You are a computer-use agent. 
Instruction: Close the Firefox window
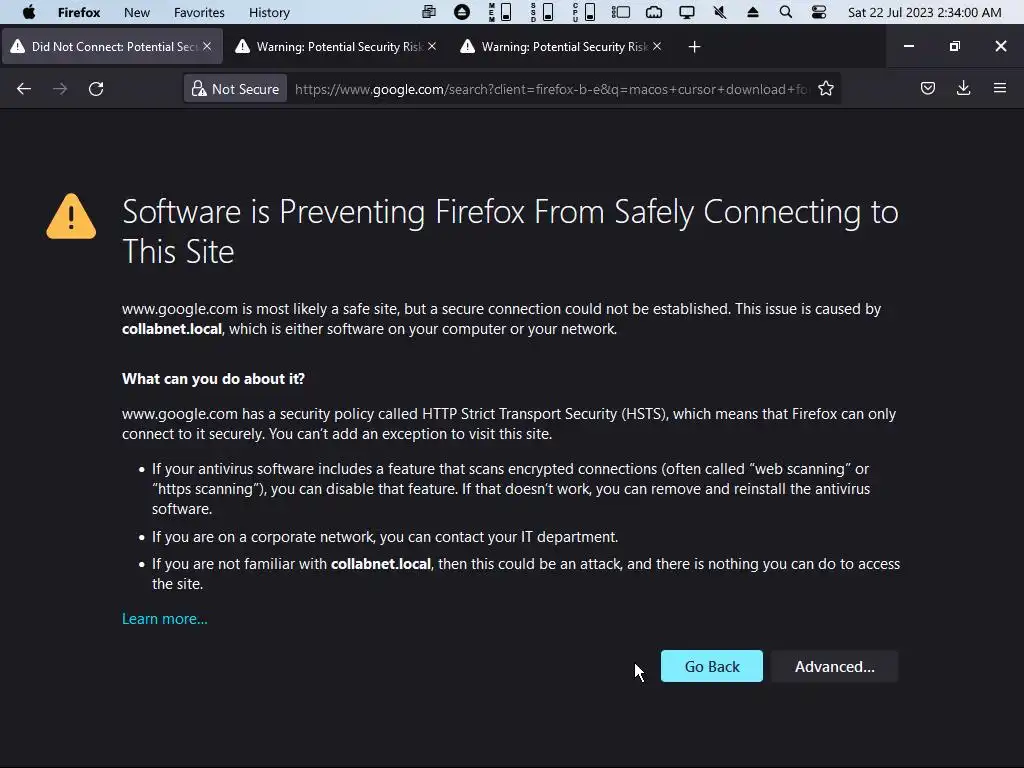[x=1000, y=46]
